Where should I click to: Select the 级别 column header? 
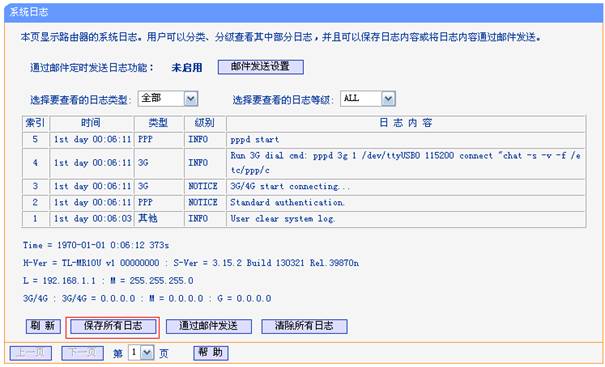tap(205, 123)
